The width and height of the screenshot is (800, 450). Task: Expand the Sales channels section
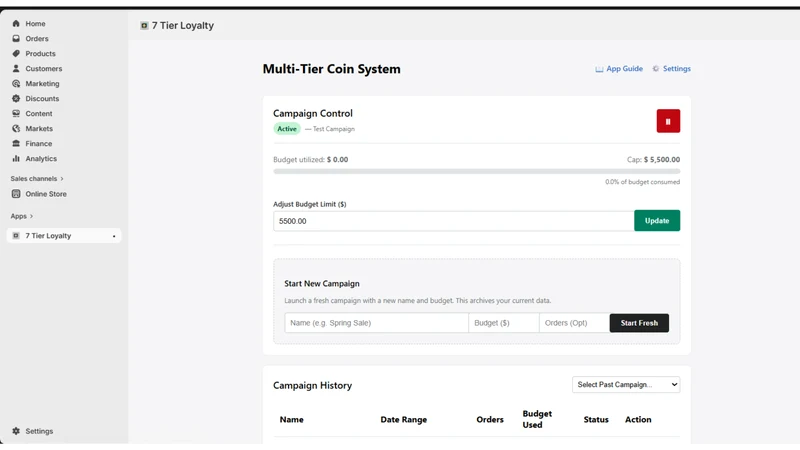pyautogui.click(x=37, y=179)
